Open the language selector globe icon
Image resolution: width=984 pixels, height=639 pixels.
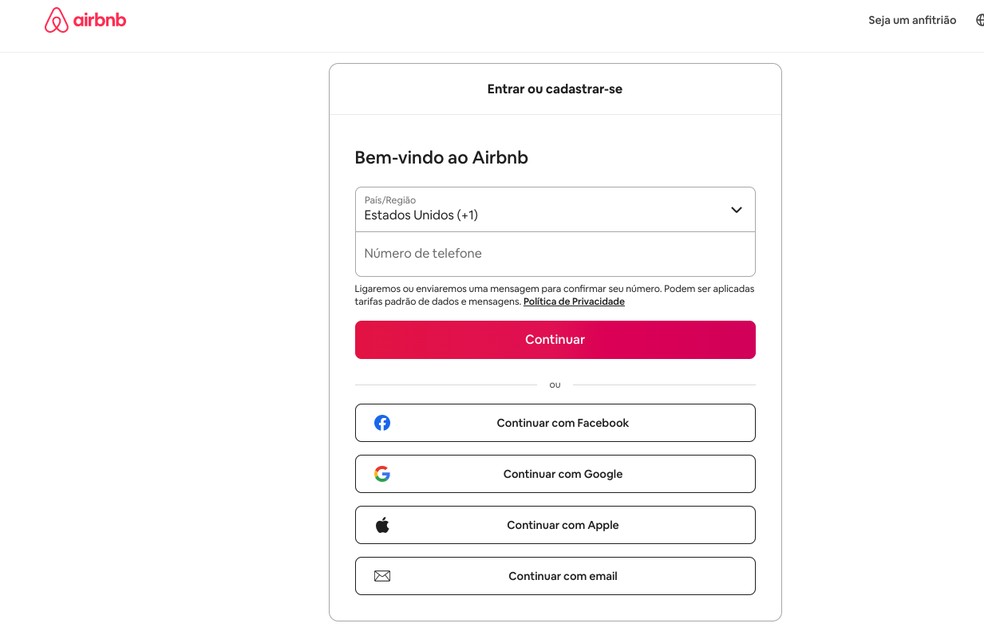click(x=978, y=19)
